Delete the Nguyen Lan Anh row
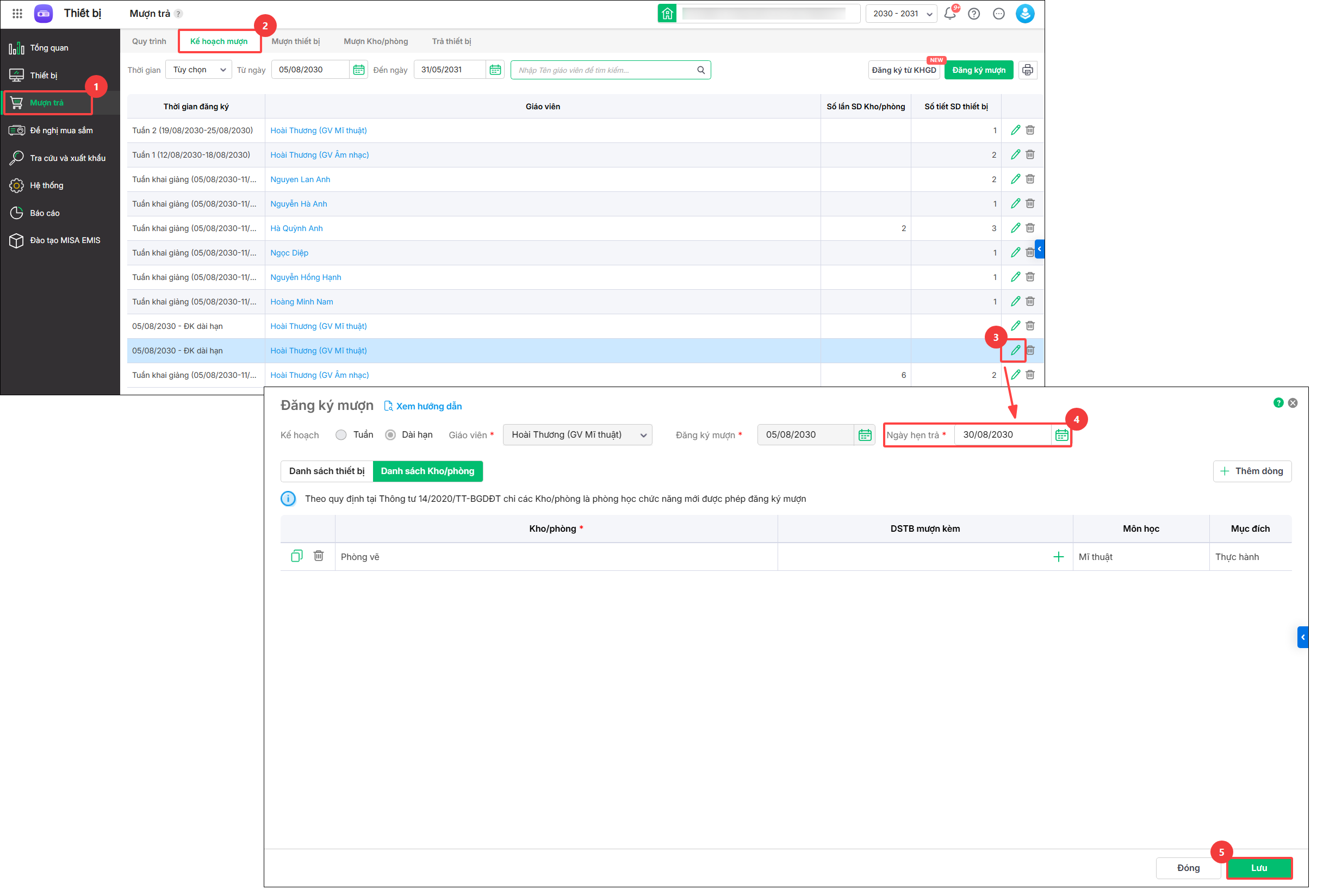The width and height of the screenshot is (1317, 896). (x=1030, y=179)
